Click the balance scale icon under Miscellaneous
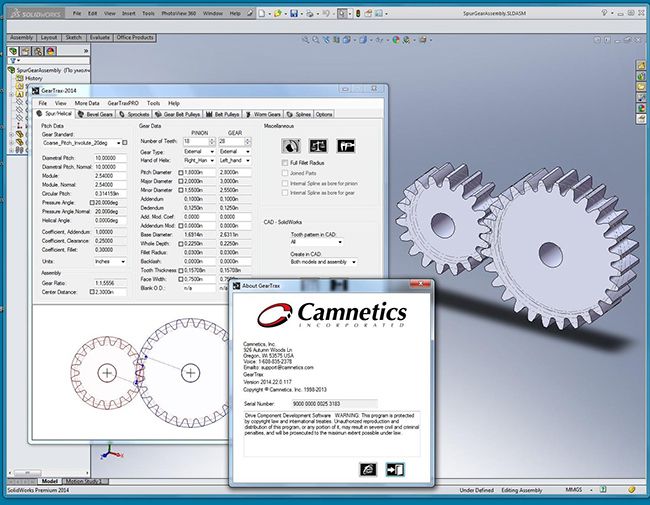Image resolution: width=650 pixels, height=505 pixels. [x=317, y=145]
